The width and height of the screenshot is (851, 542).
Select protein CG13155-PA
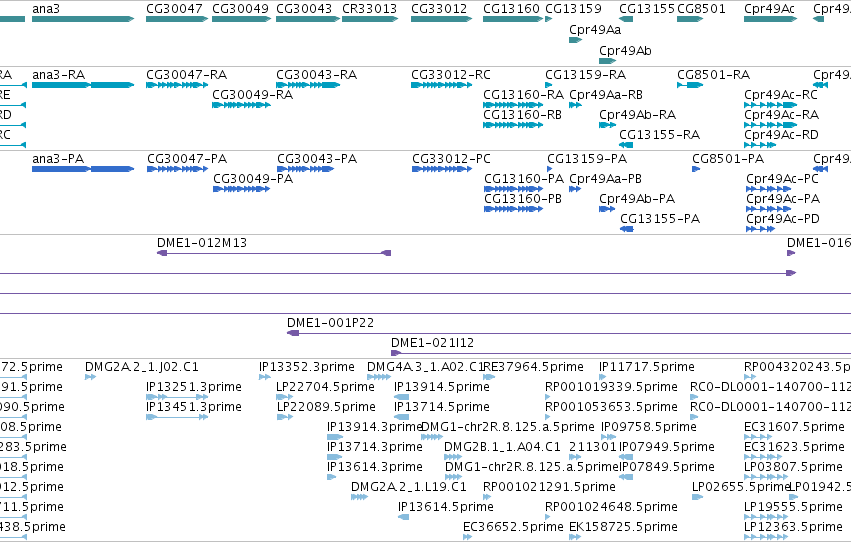[x=627, y=229]
